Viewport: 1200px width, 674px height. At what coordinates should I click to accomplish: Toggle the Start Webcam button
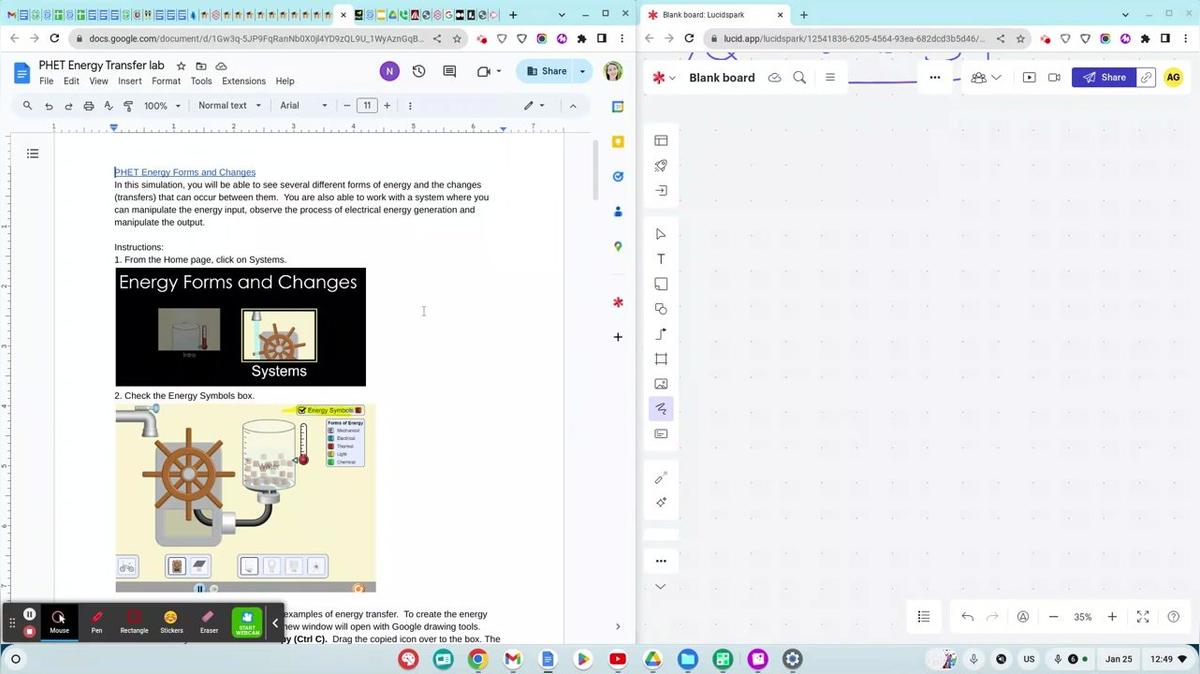click(x=247, y=622)
